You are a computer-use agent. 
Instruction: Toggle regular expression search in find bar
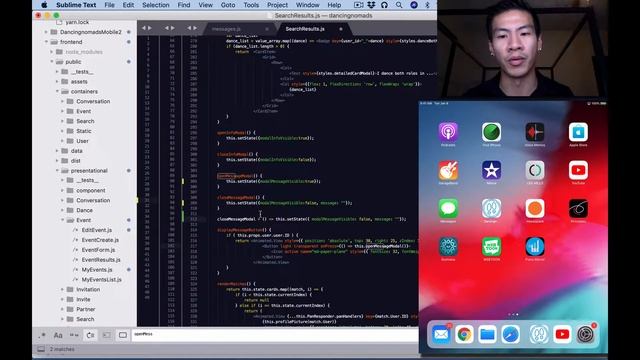click(x=42, y=336)
